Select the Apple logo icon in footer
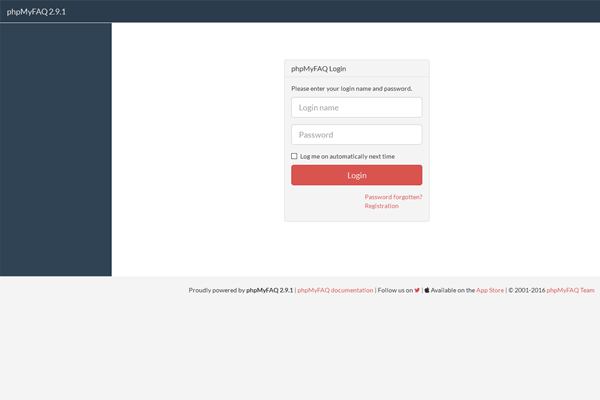600x400 pixels. click(x=427, y=290)
